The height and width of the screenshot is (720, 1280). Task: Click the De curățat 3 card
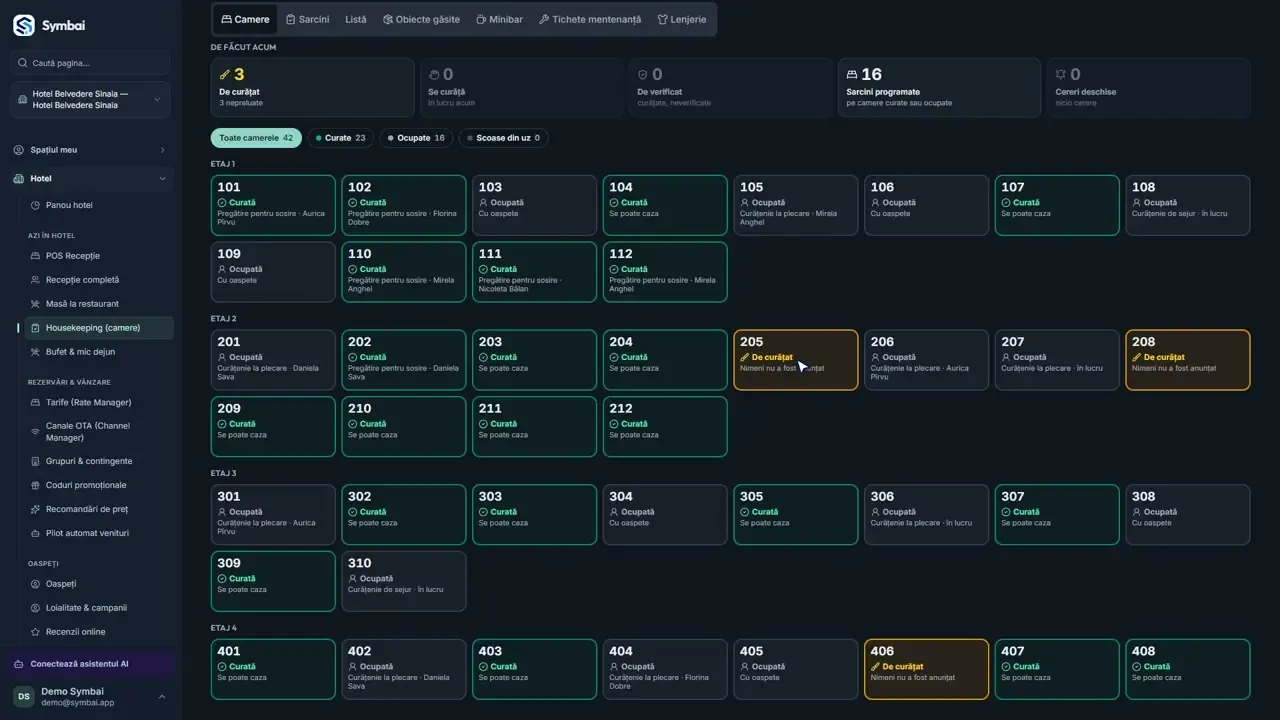click(312, 88)
